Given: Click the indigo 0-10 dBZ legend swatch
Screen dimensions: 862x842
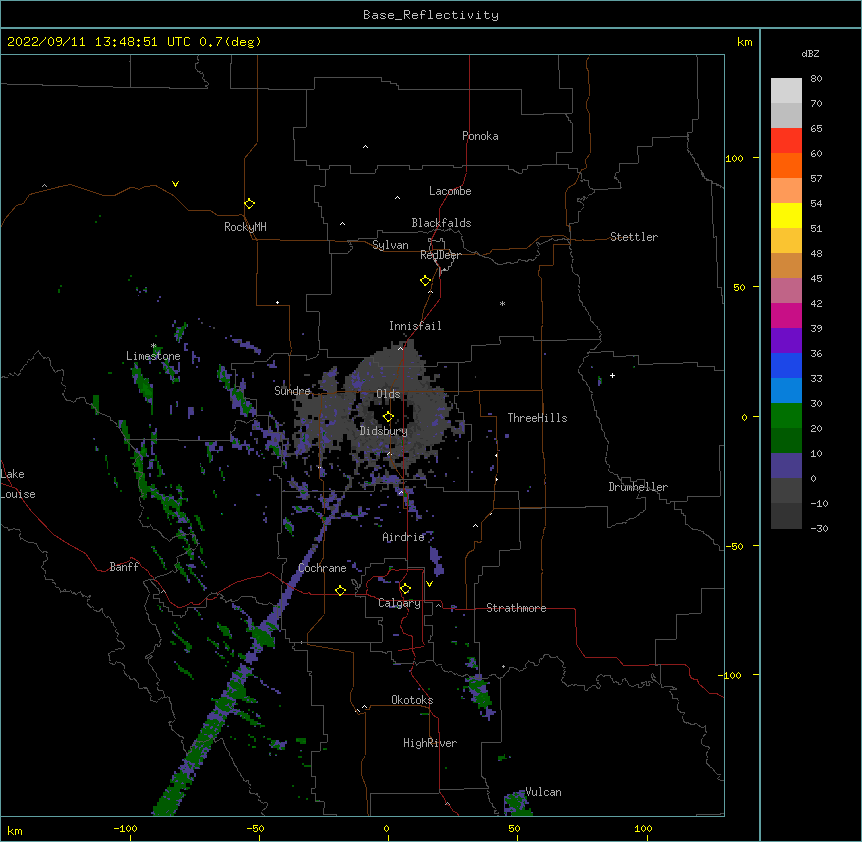Looking at the screenshot, I should click(x=786, y=466).
